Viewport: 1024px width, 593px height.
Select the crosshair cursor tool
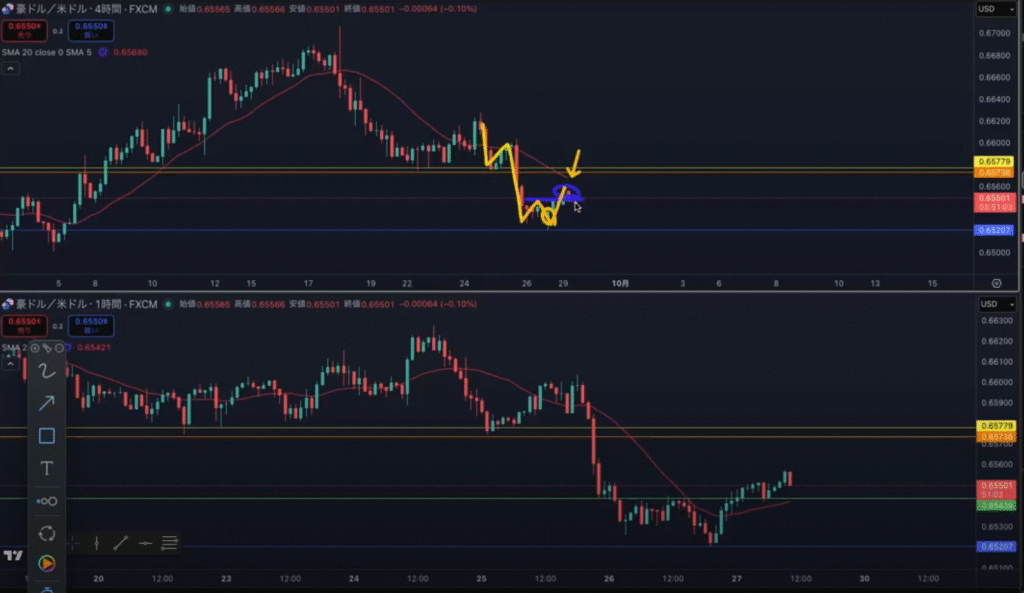(x=74, y=543)
